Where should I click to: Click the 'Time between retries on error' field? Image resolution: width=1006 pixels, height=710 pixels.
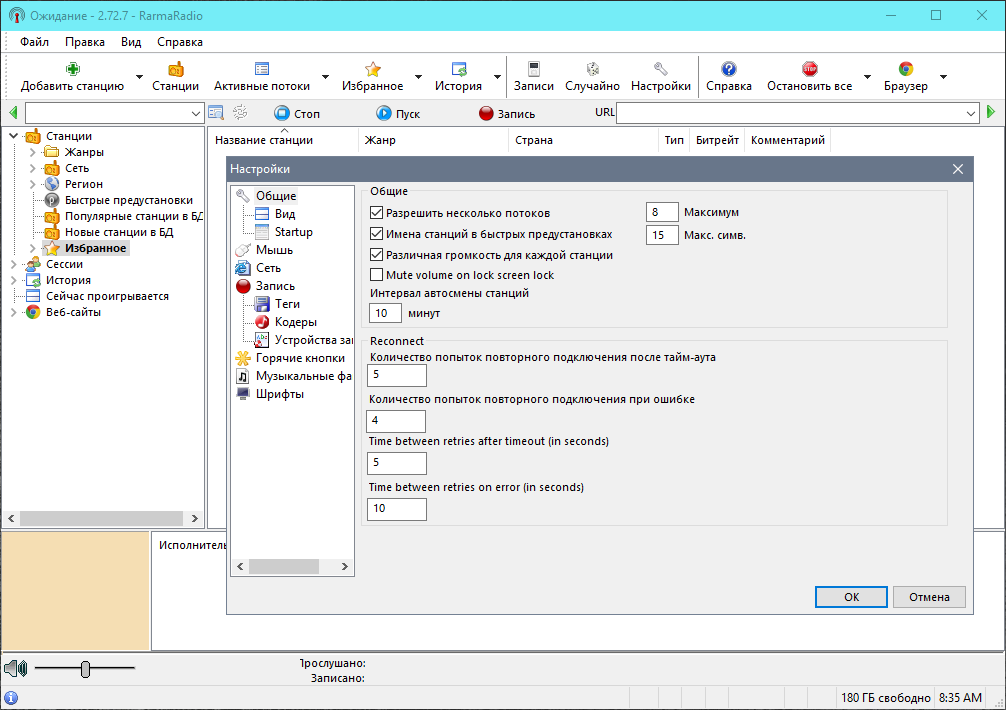click(396, 509)
